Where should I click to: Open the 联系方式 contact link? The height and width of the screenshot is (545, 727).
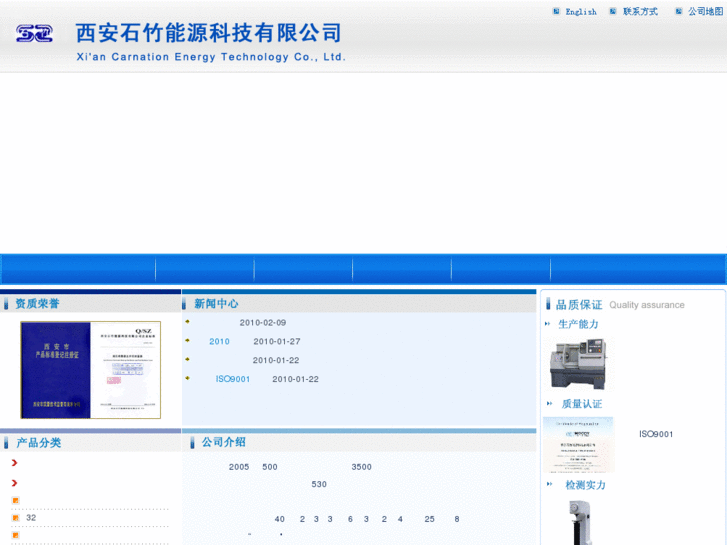(640, 12)
